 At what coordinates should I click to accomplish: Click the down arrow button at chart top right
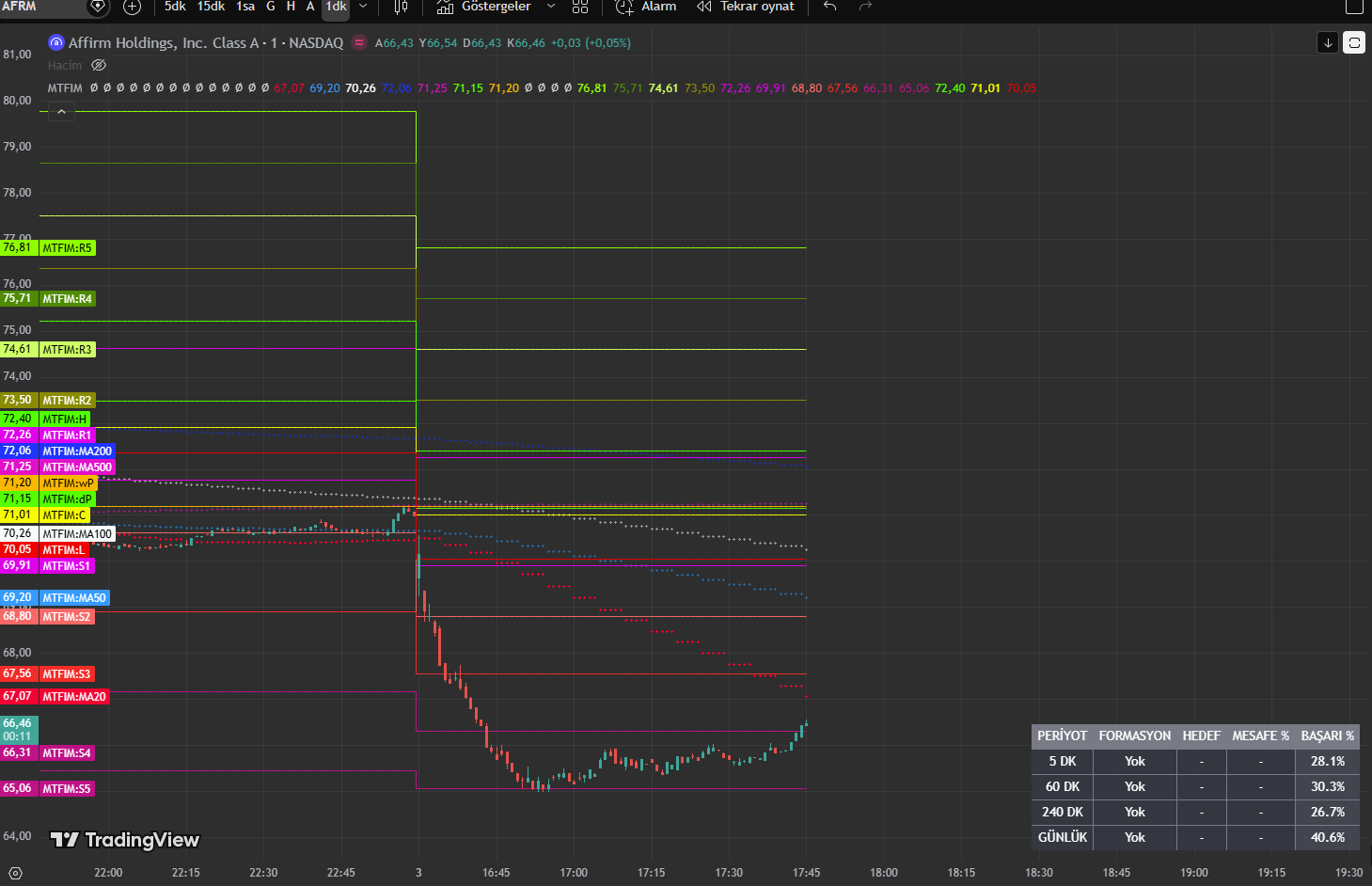point(1328,42)
